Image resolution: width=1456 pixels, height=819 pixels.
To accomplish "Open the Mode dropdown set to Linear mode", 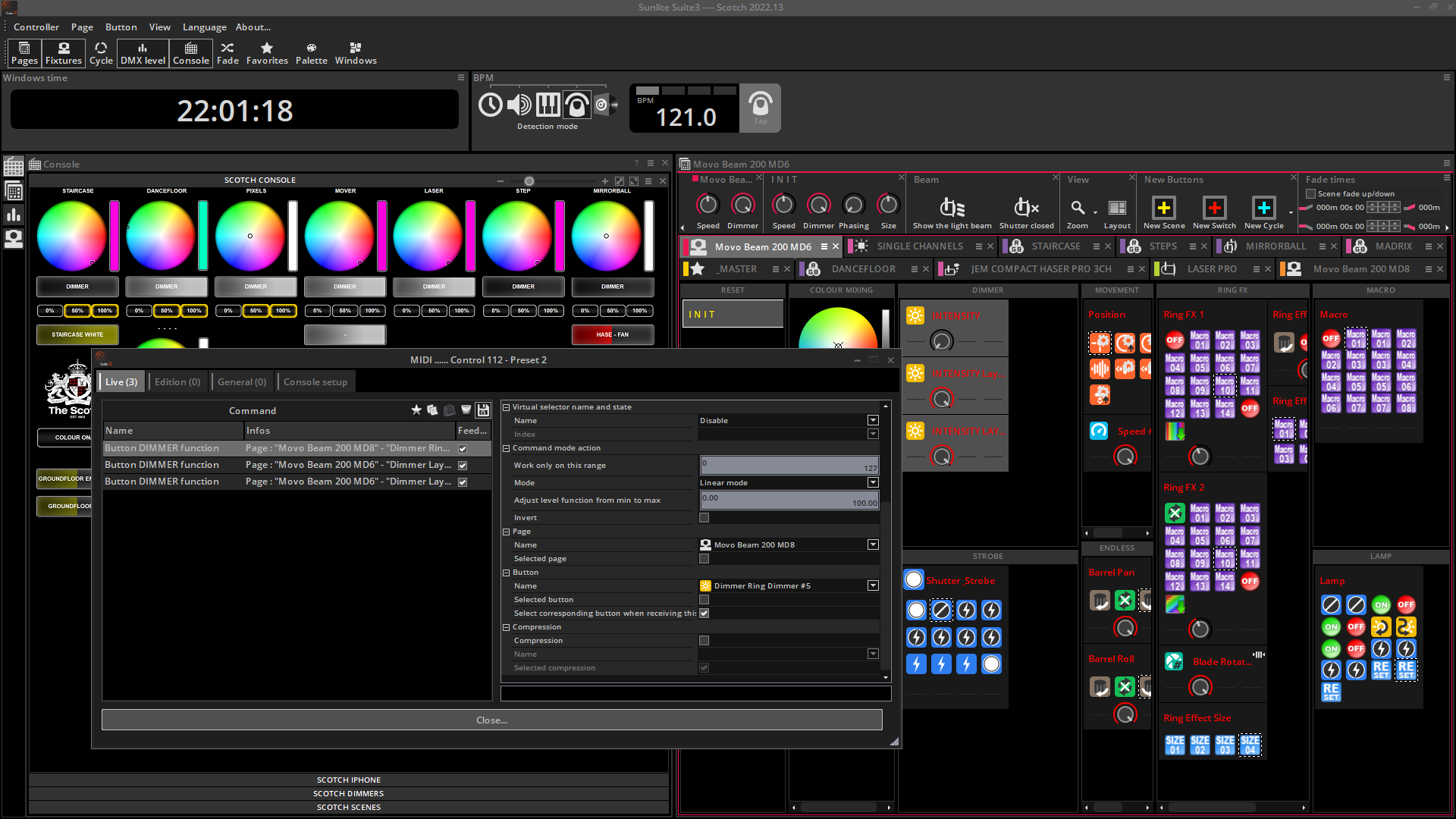I will [873, 483].
